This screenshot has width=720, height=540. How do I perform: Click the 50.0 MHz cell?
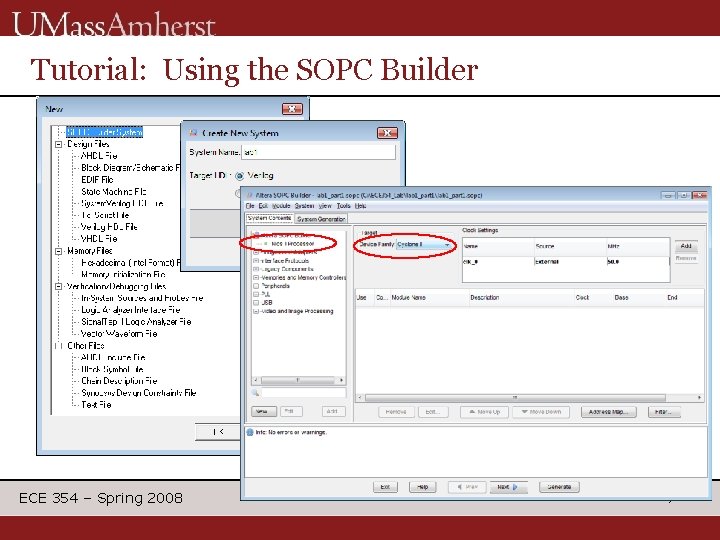click(637, 262)
